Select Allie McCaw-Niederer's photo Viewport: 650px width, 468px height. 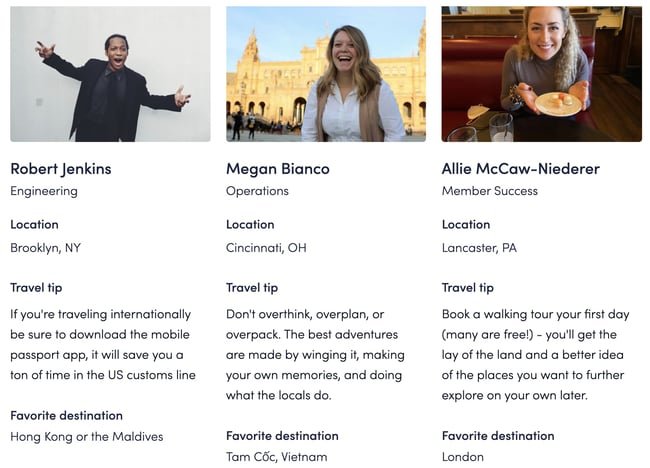541,74
